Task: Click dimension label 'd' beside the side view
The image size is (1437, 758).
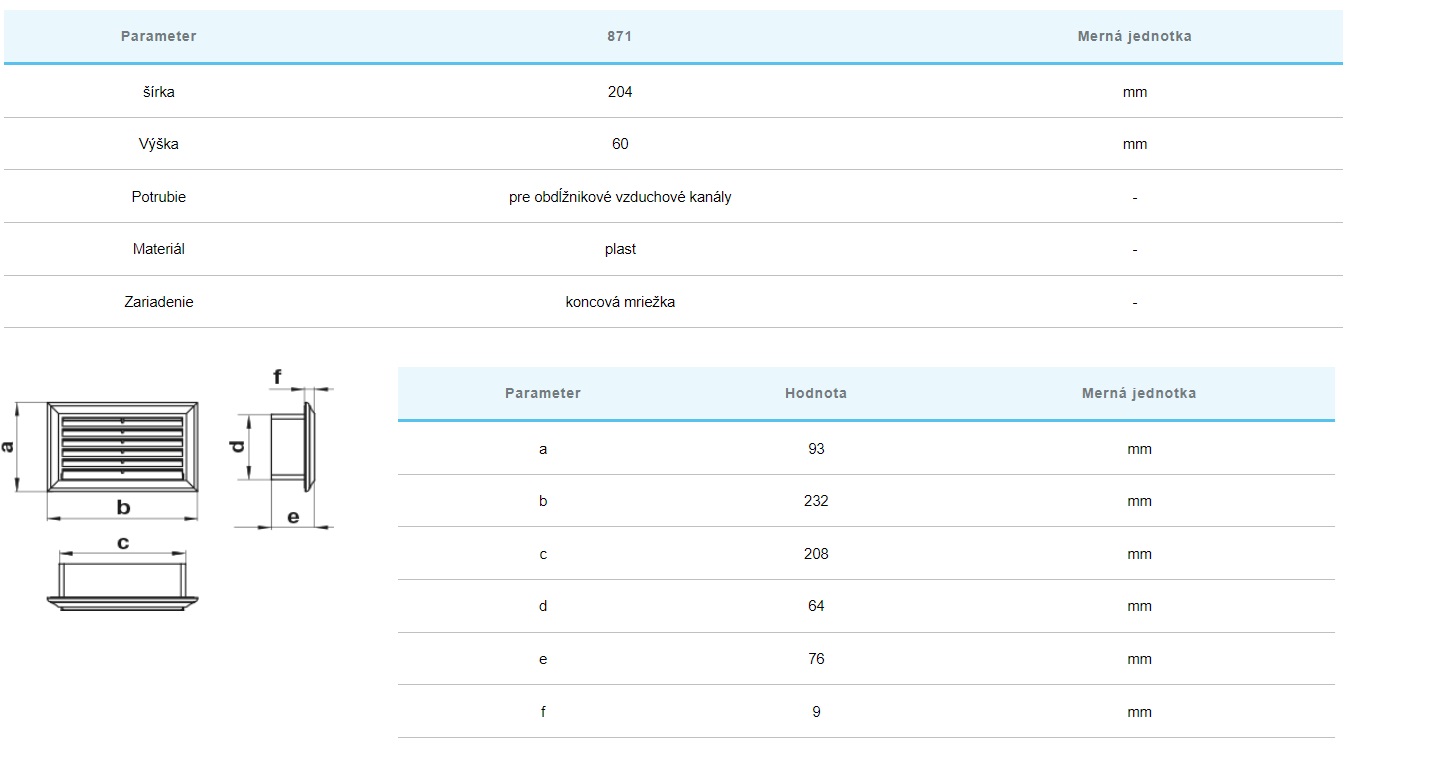Action: 238,446
